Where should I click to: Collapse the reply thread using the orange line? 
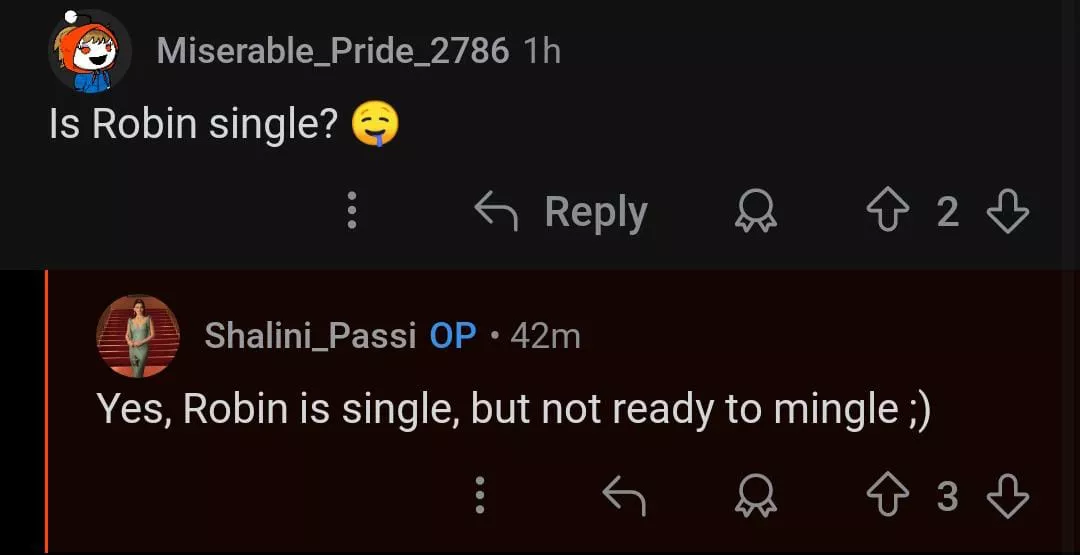[x=46, y=410]
